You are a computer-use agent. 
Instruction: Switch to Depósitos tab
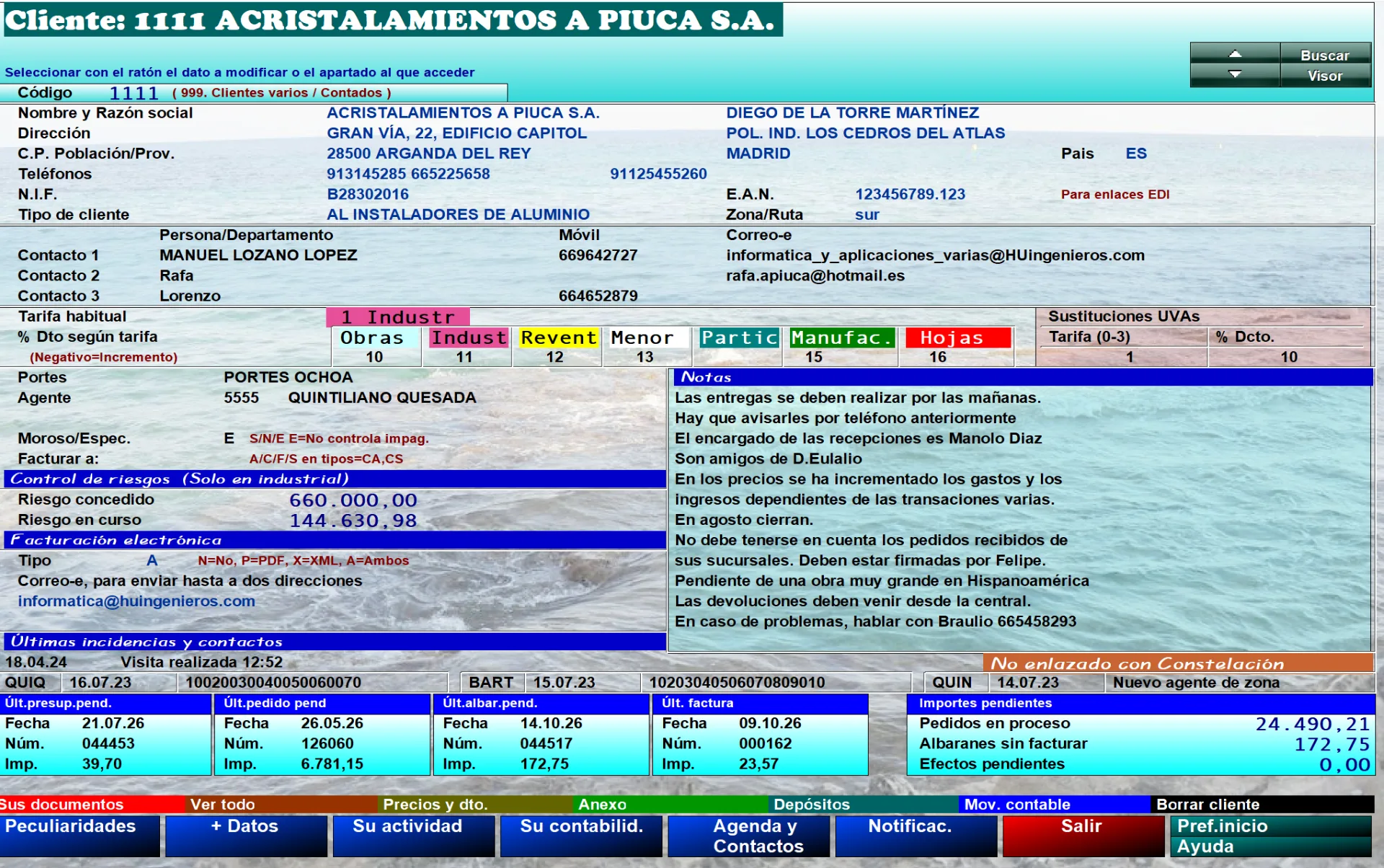pyautogui.click(x=863, y=804)
